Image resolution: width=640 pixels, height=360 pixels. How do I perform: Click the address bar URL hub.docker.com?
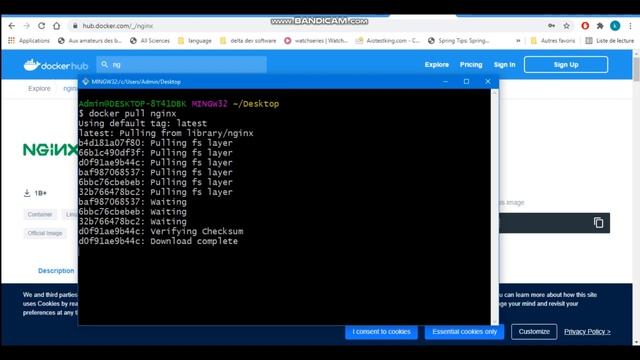pyautogui.click(x=118, y=26)
